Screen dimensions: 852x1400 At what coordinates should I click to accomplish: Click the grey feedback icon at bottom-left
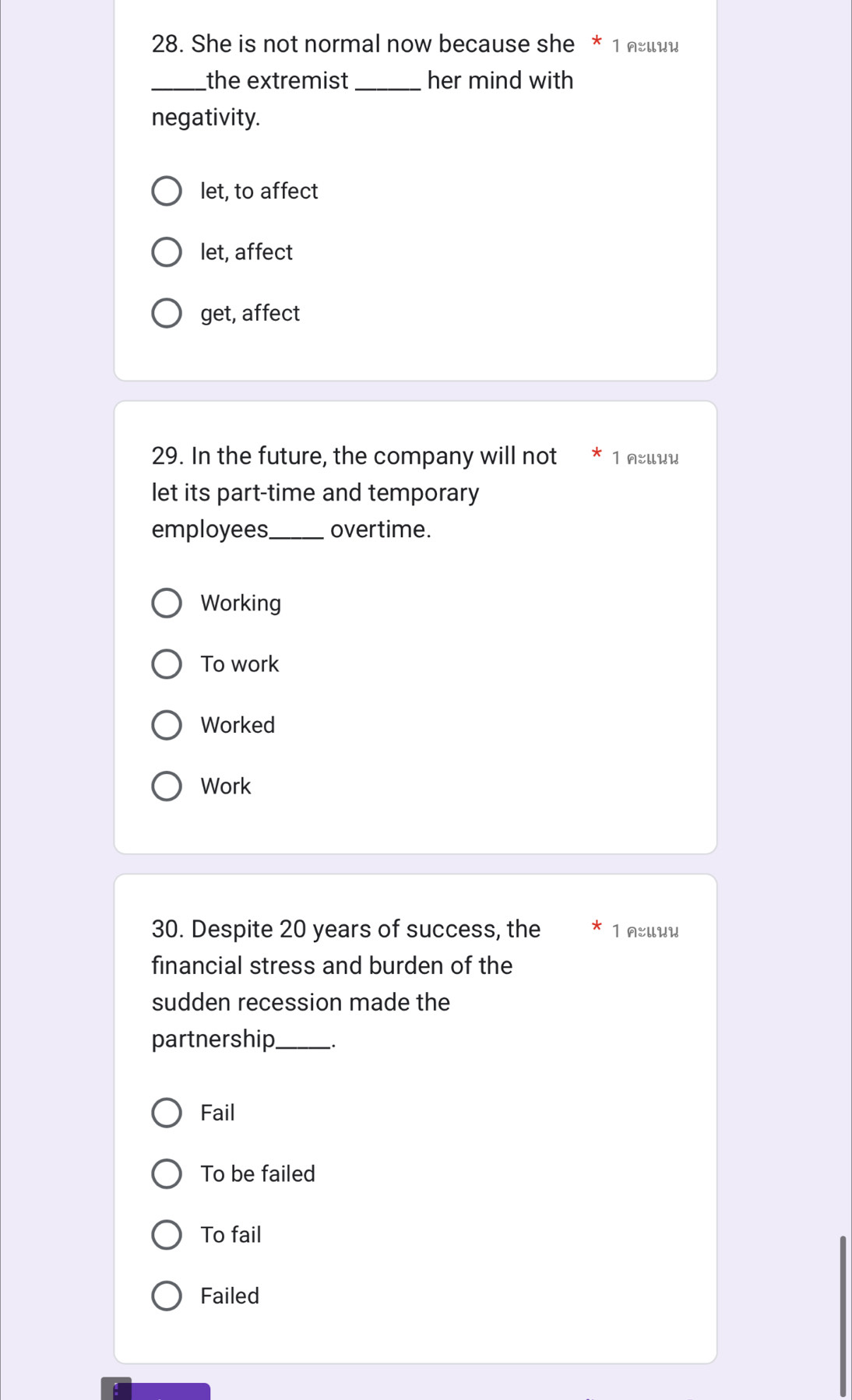point(116,1388)
